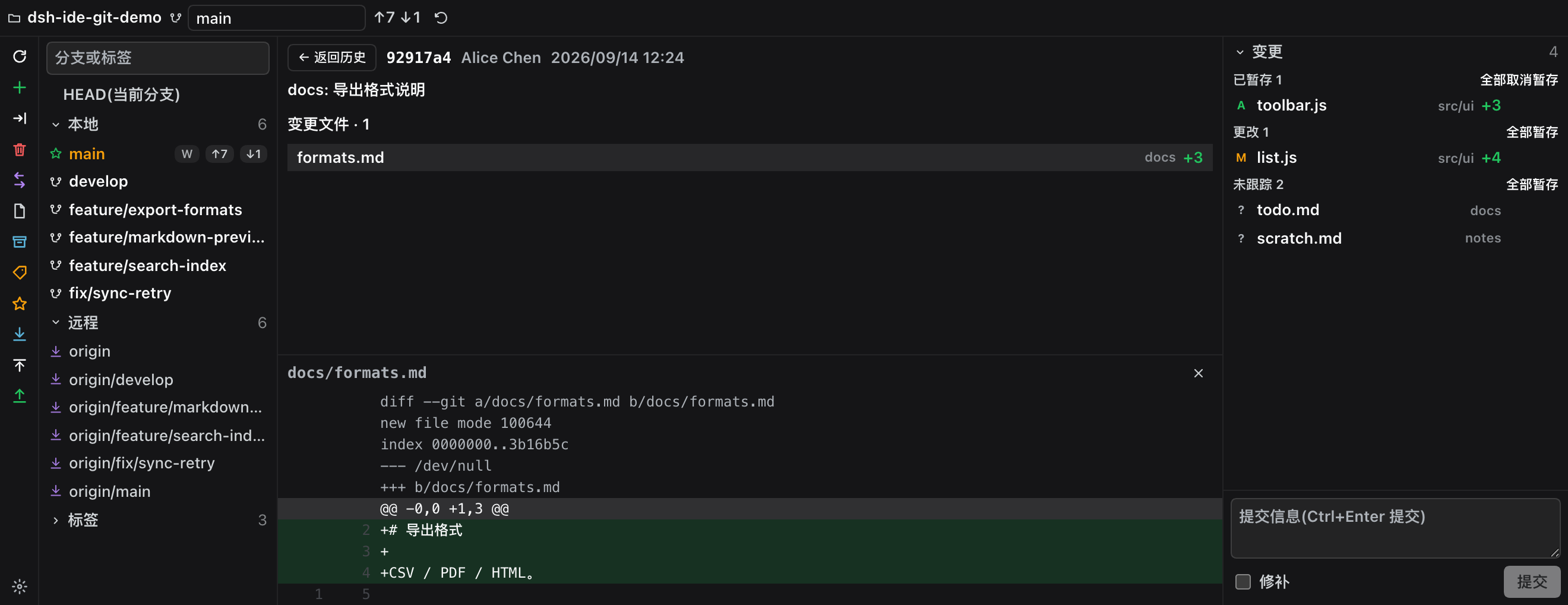Click the circular refresh icon in sidebar
Screen dimensions: 1568x605
[x=20, y=56]
